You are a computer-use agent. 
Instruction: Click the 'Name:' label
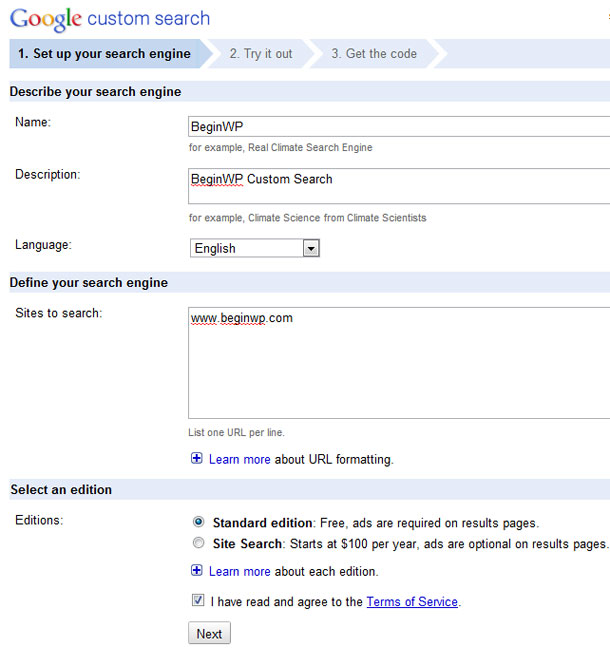point(33,122)
